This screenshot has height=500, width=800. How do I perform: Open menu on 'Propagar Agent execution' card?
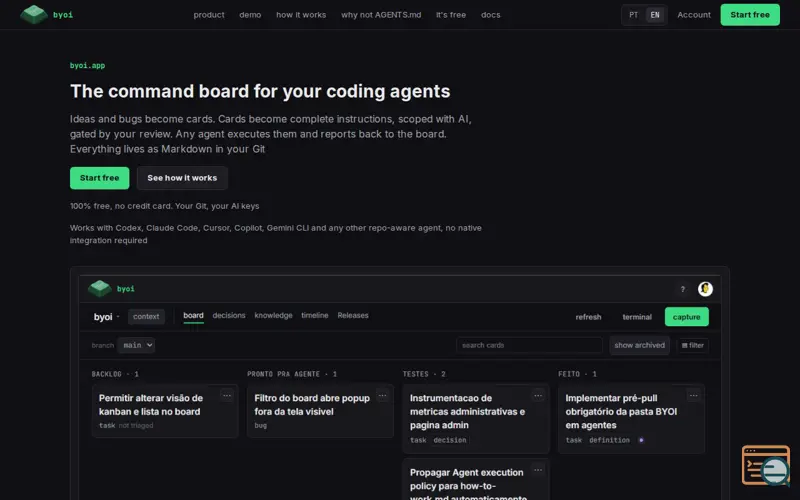pyautogui.click(x=538, y=470)
